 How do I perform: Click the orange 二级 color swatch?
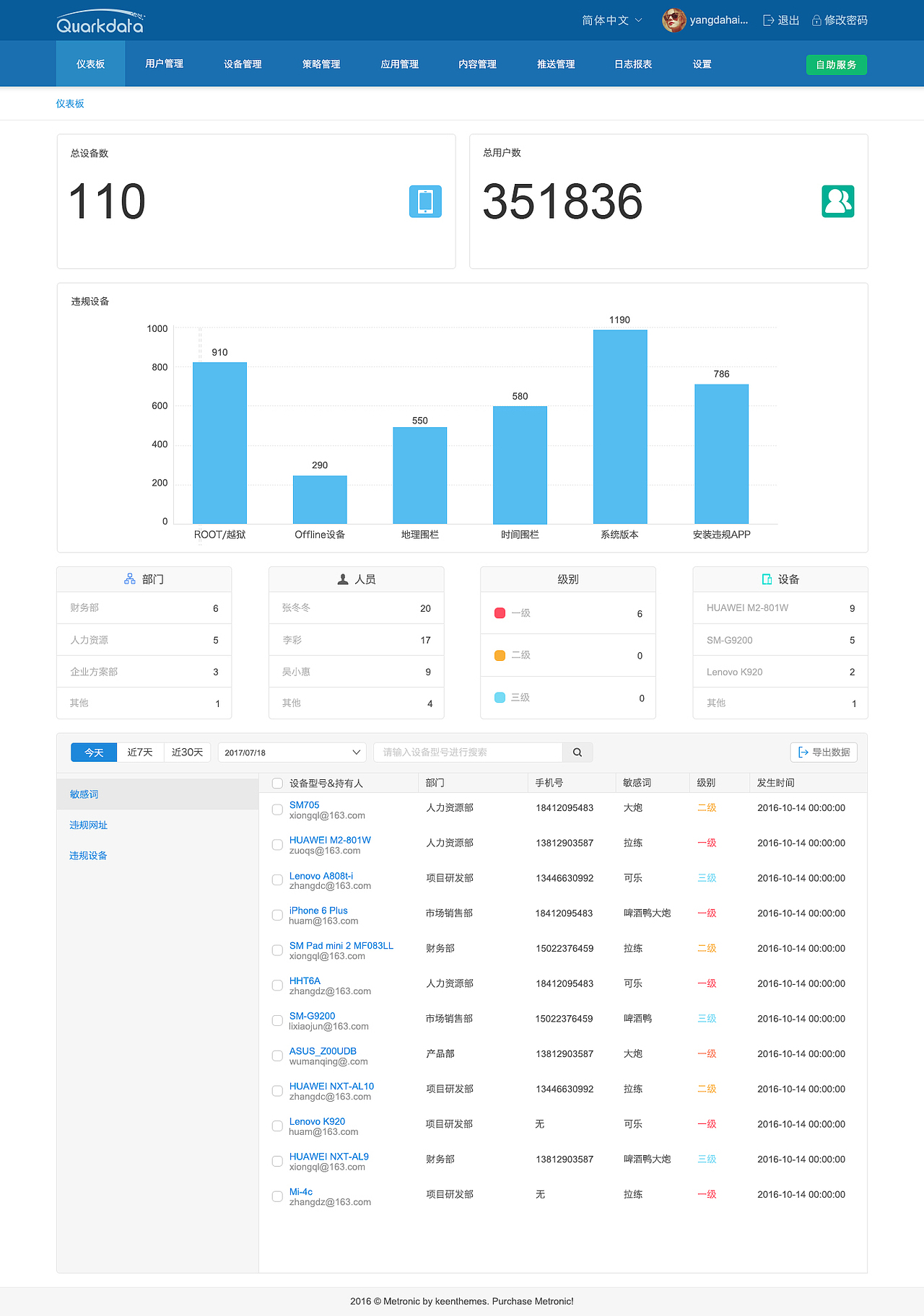point(500,655)
